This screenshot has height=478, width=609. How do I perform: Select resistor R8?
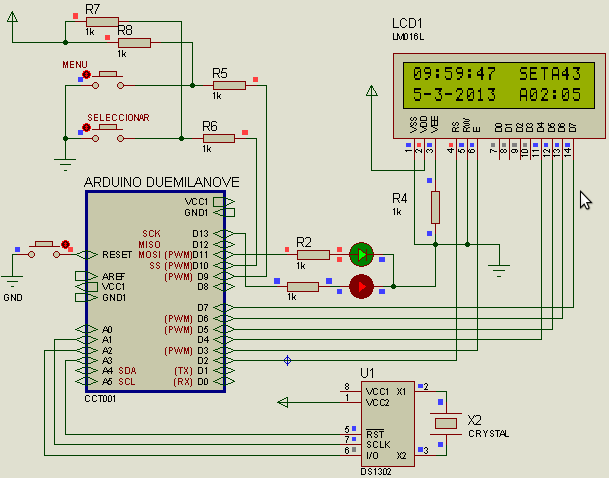point(134,43)
